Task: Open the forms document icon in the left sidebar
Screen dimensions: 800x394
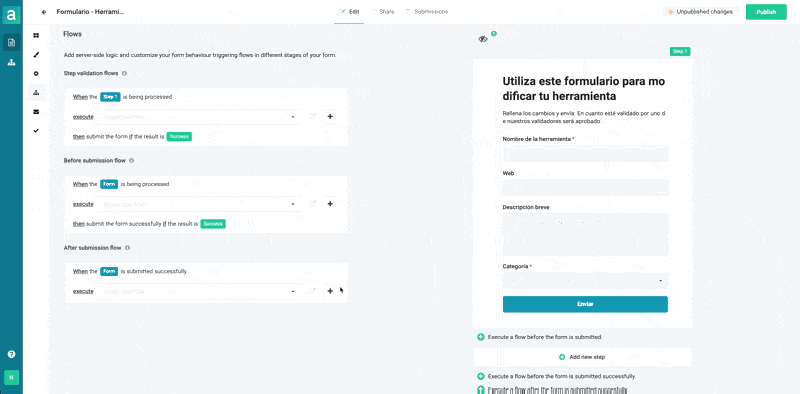Action: point(11,42)
